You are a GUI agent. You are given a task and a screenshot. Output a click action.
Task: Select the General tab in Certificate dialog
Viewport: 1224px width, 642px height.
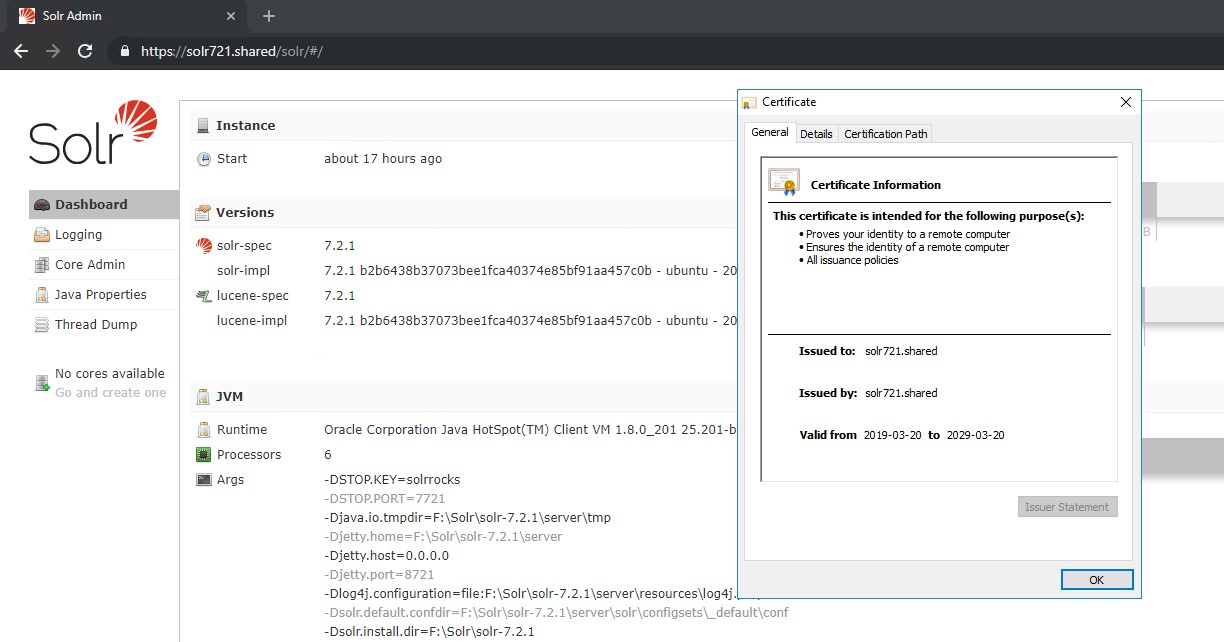tap(770, 132)
